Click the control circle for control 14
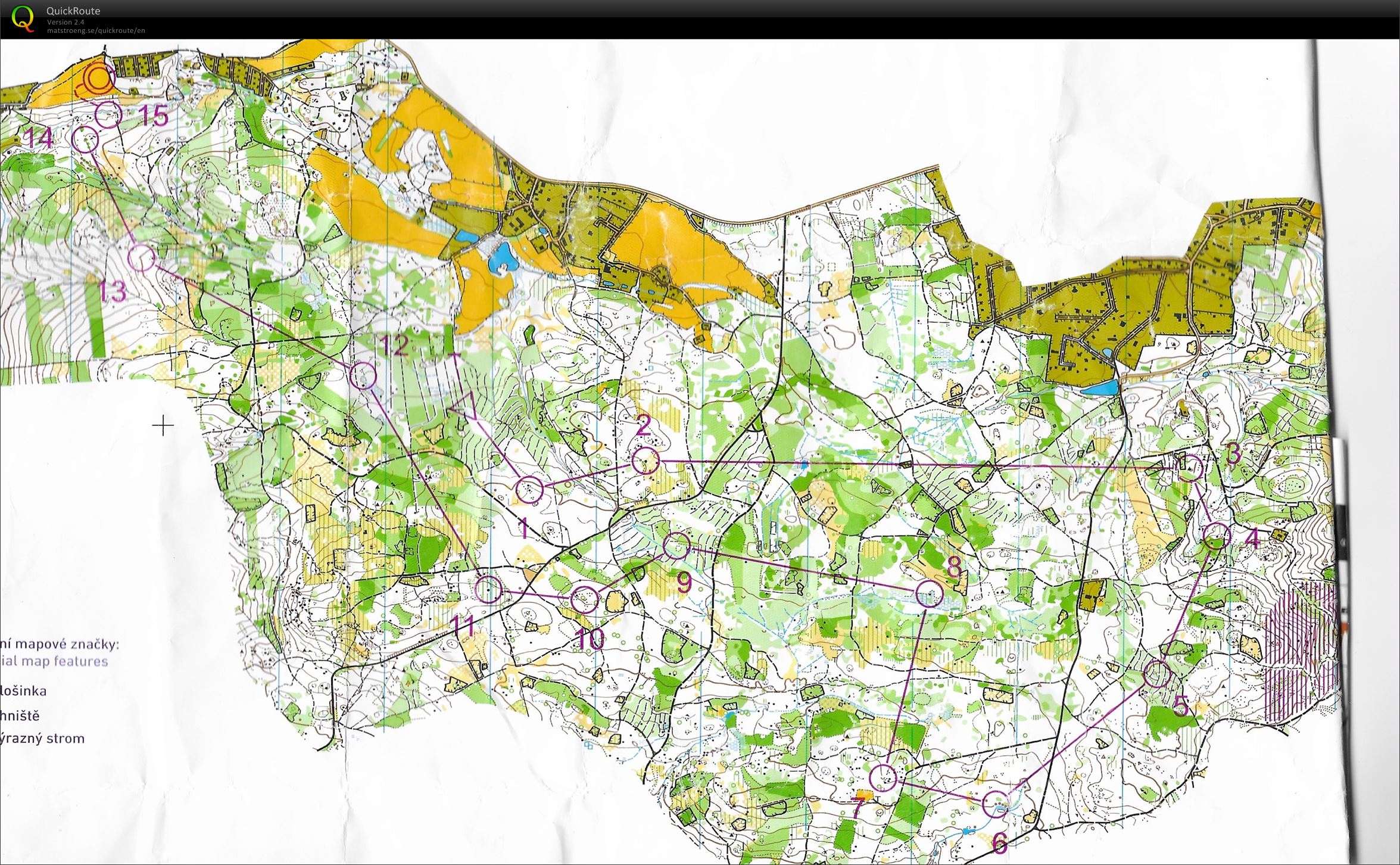 pos(85,139)
